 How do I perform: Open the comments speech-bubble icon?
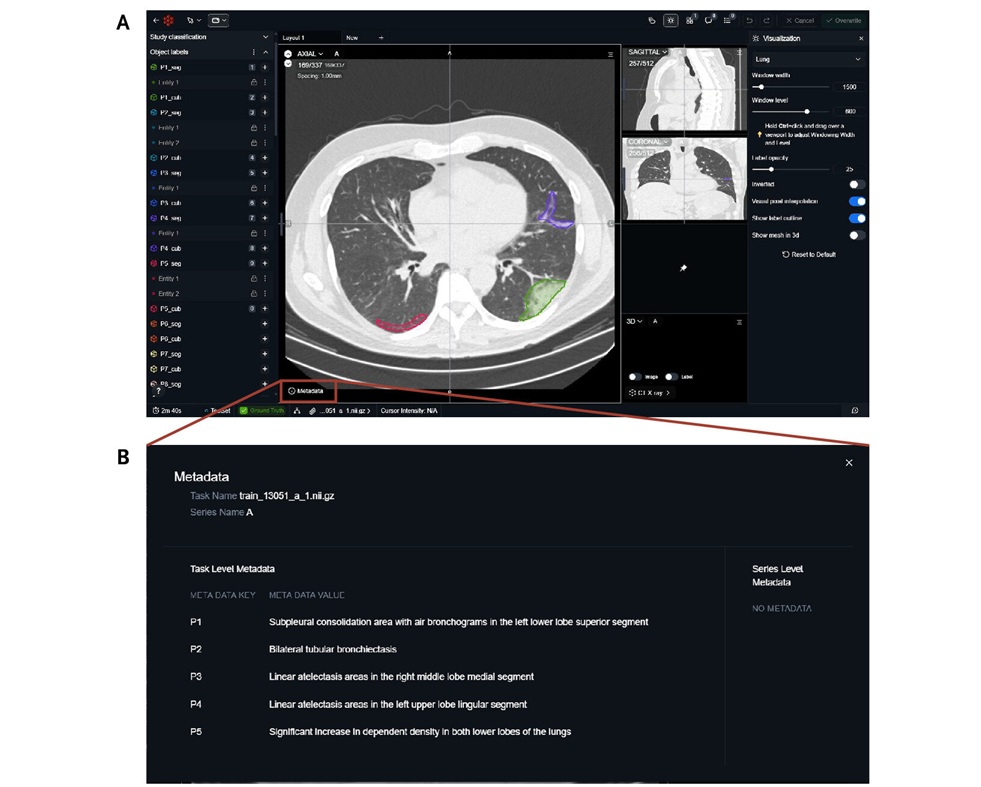point(708,21)
